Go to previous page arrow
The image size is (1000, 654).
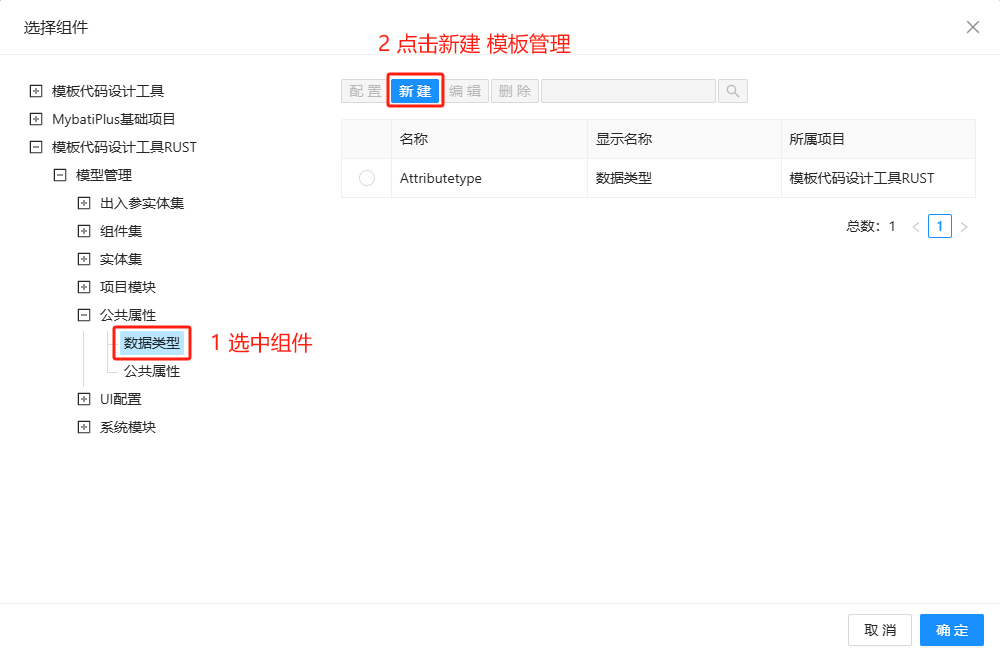click(x=916, y=227)
